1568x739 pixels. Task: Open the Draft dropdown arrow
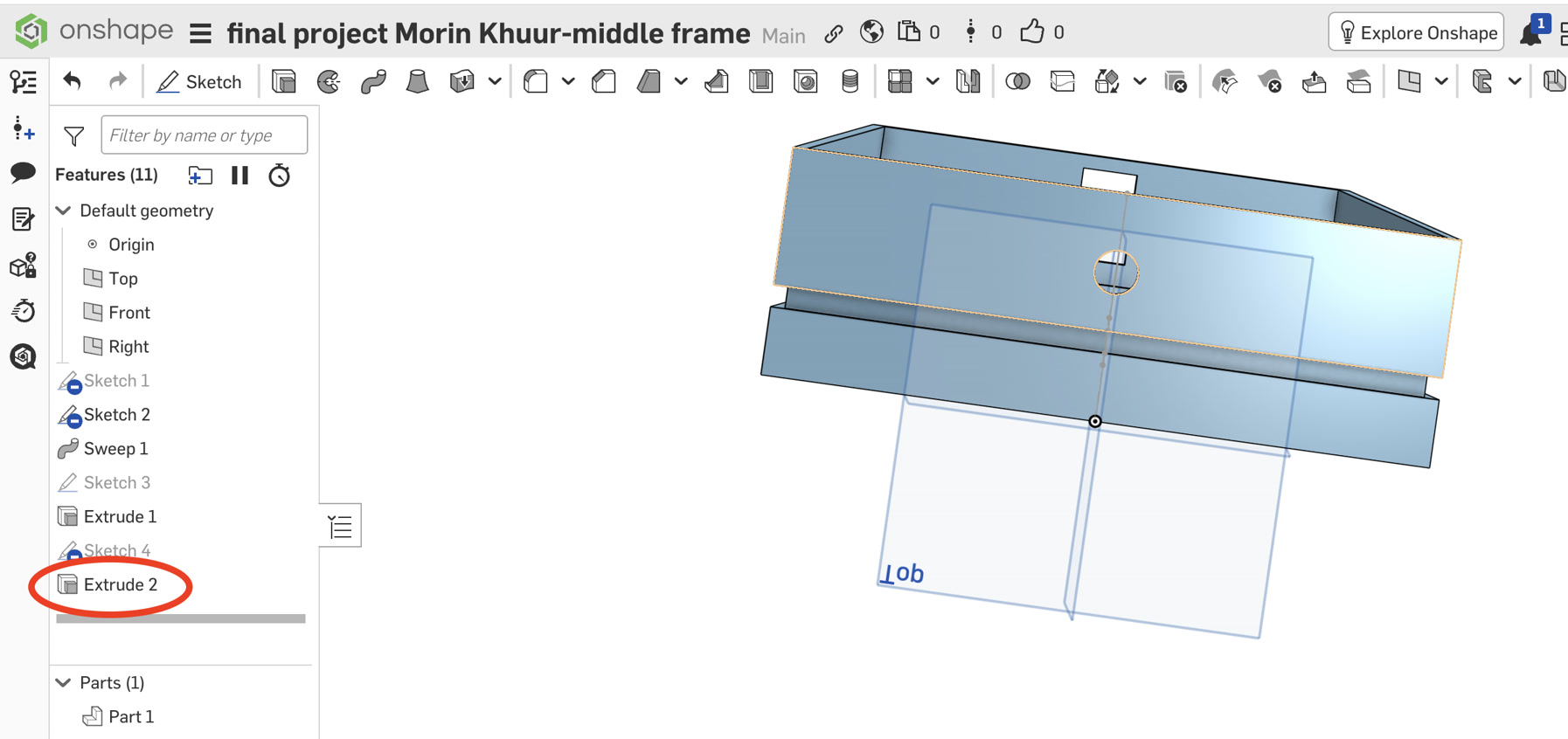click(681, 82)
